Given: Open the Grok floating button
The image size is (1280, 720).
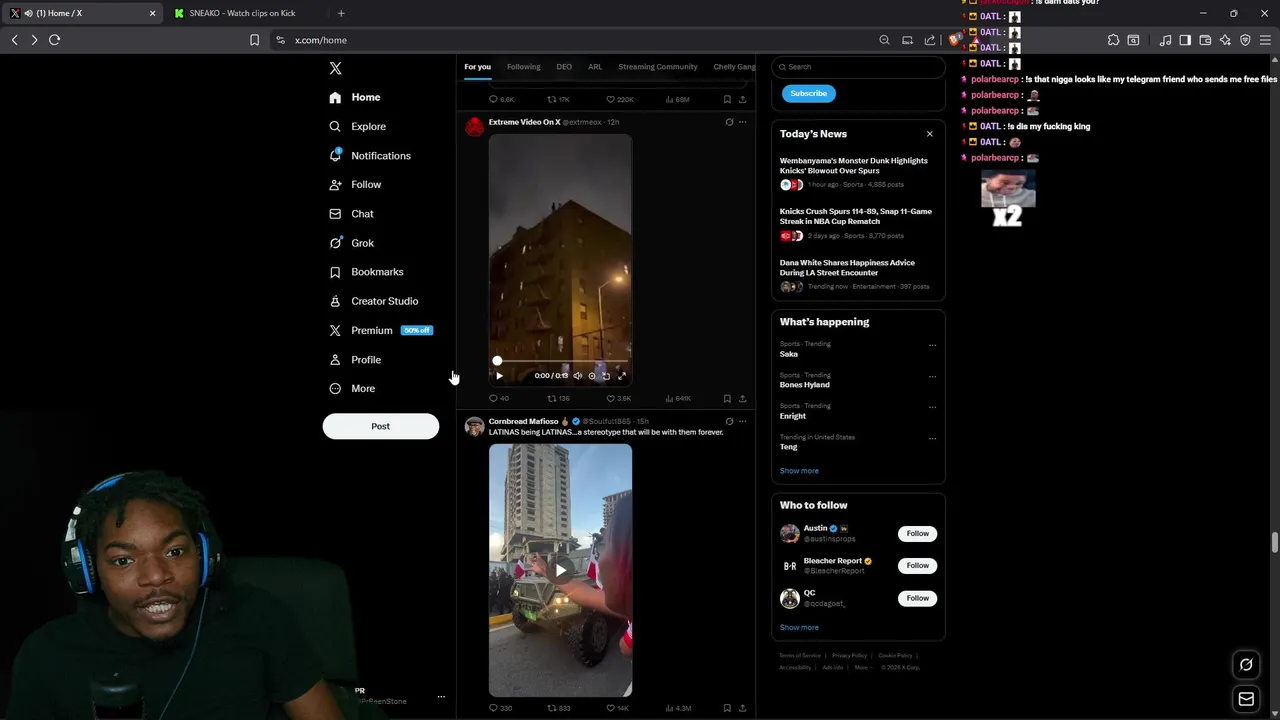Looking at the screenshot, I should pyautogui.click(x=1246, y=664).
